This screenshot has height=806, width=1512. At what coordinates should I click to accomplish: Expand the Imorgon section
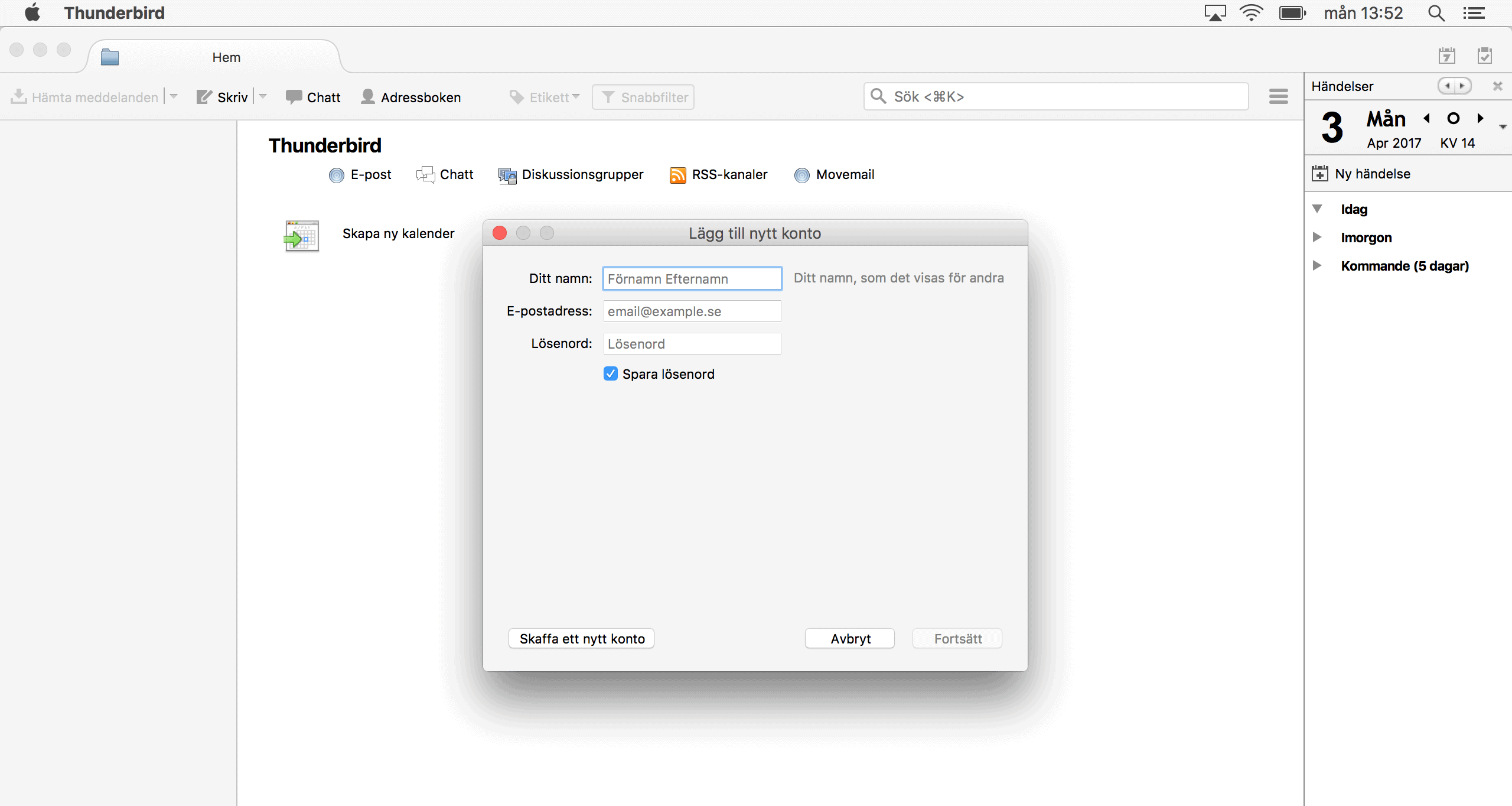[x=1317, y=237]
